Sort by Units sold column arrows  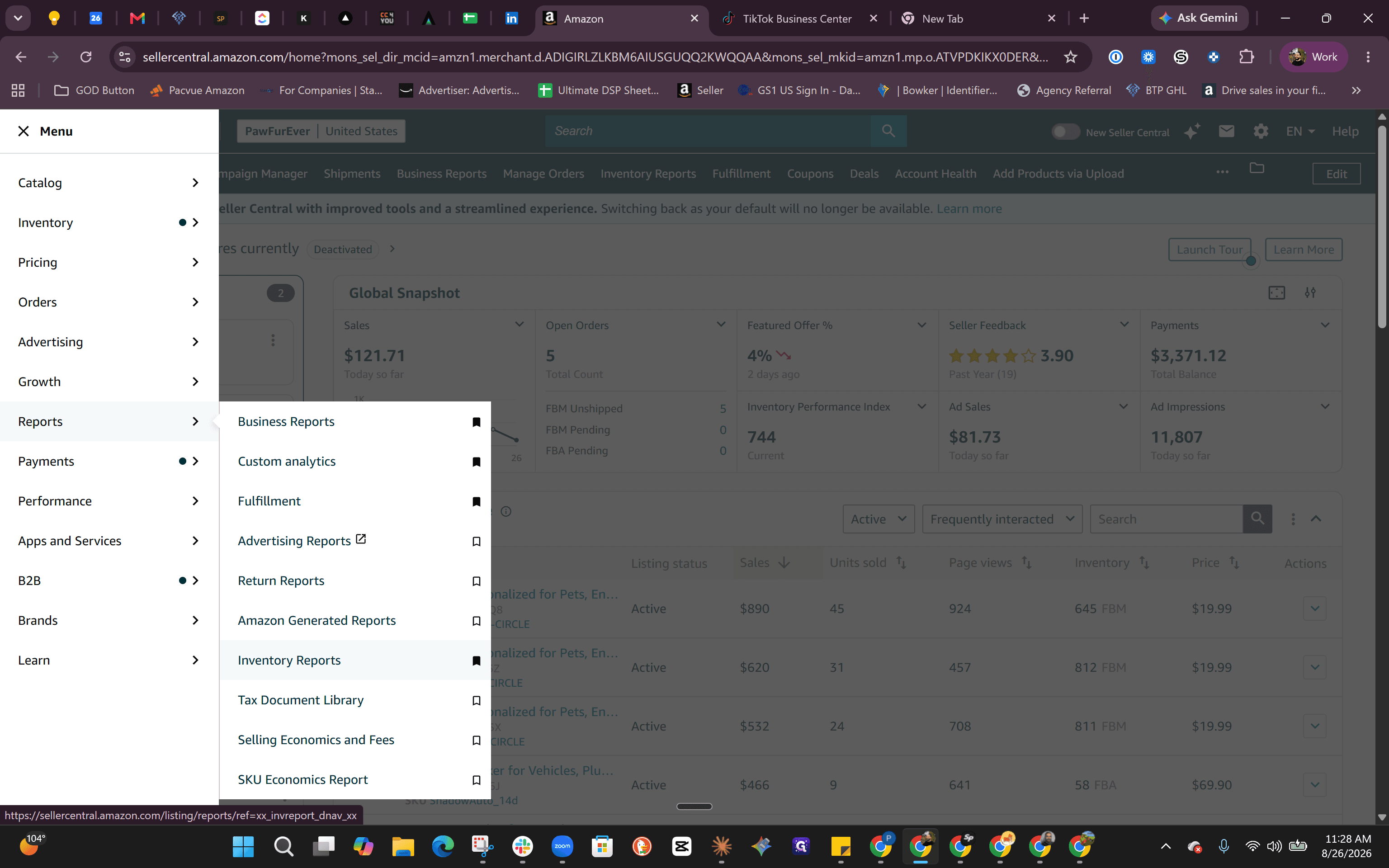[x=901, y=563]
